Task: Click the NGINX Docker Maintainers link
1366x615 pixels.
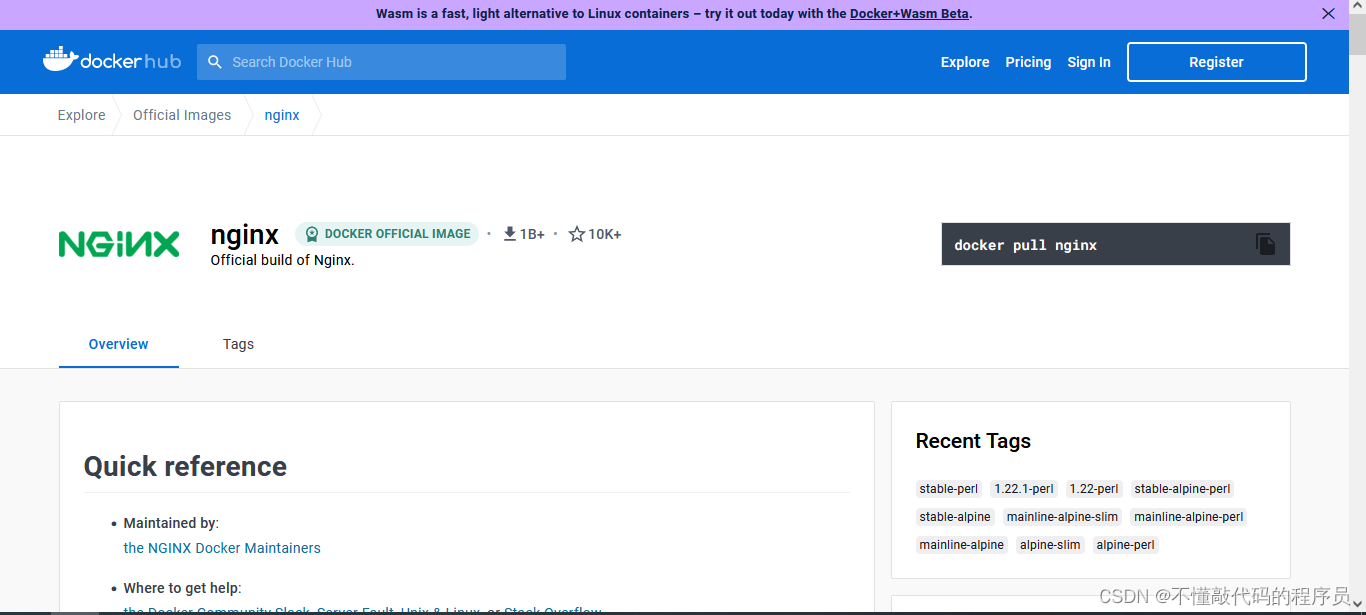Action: [222, 547]
